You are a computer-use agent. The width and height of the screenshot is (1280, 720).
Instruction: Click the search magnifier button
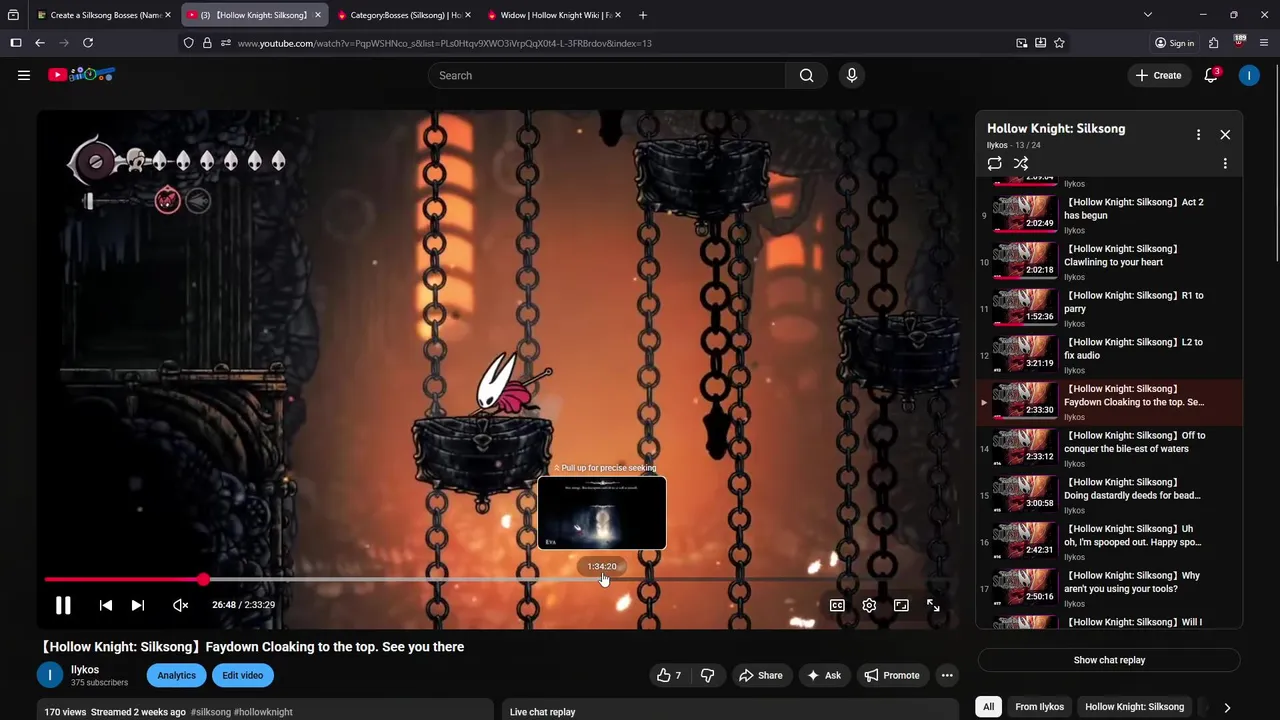coord(806,75)
